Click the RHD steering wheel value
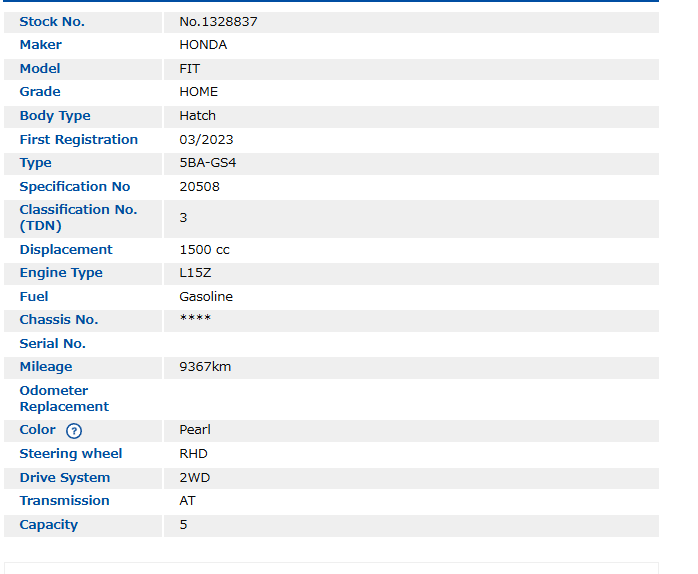 pyautogui.click(x=194, y=454)
